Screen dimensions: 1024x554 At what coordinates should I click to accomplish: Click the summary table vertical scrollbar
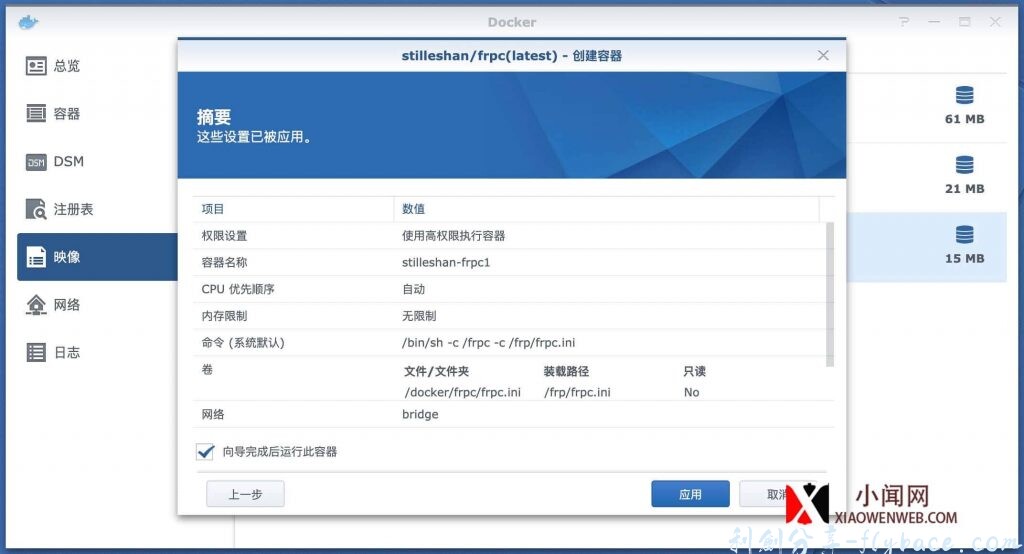[830, 295]
